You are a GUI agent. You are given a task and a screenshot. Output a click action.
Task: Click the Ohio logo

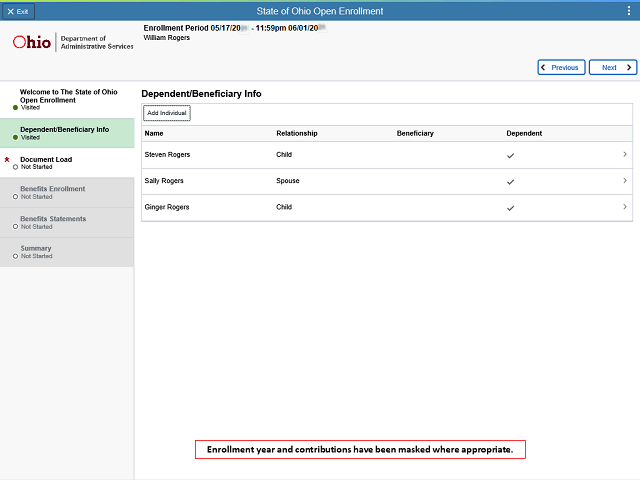point(73,42)
